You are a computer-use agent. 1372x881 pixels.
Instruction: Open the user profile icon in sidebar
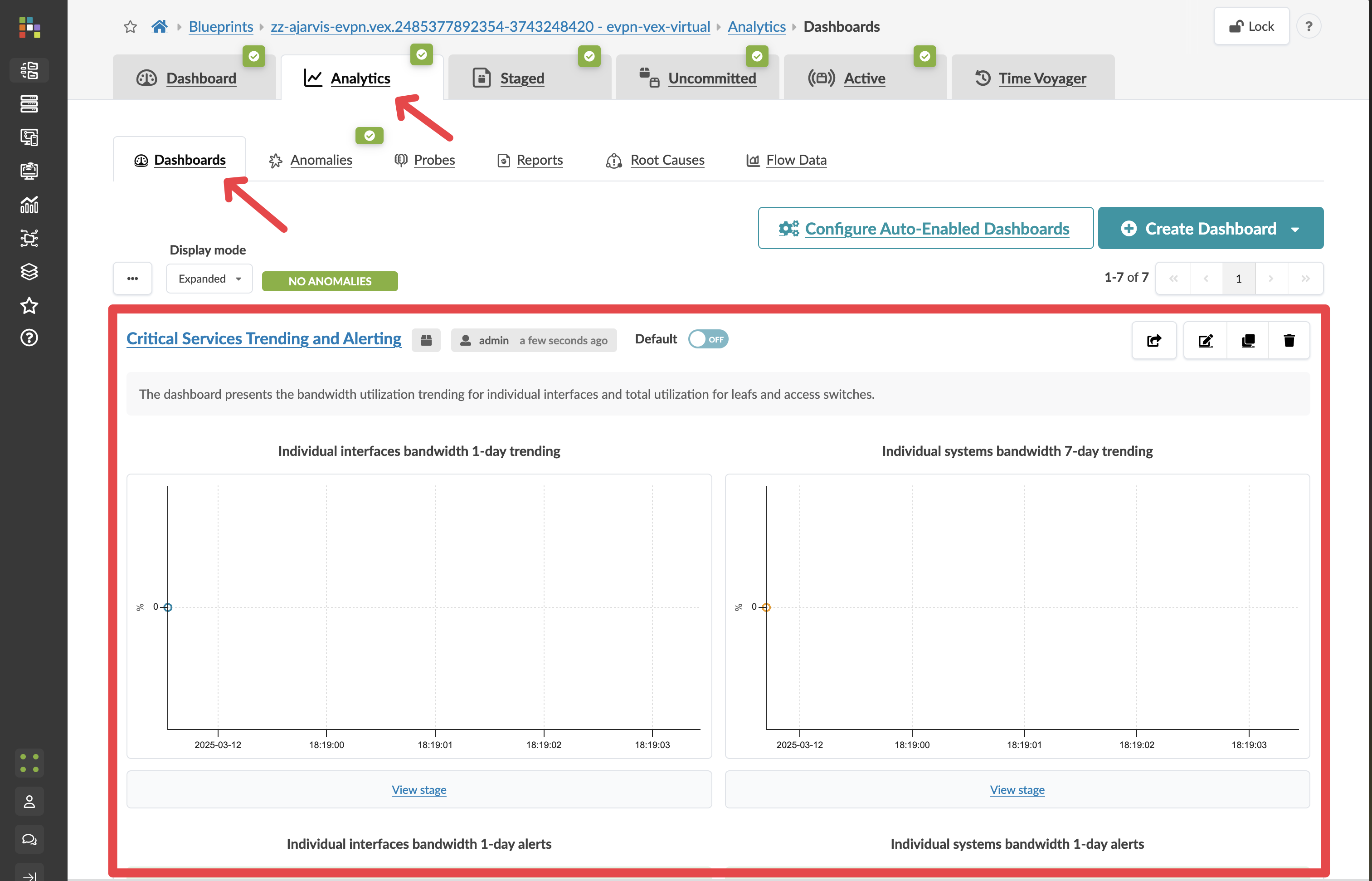click(x=29, y=802)
